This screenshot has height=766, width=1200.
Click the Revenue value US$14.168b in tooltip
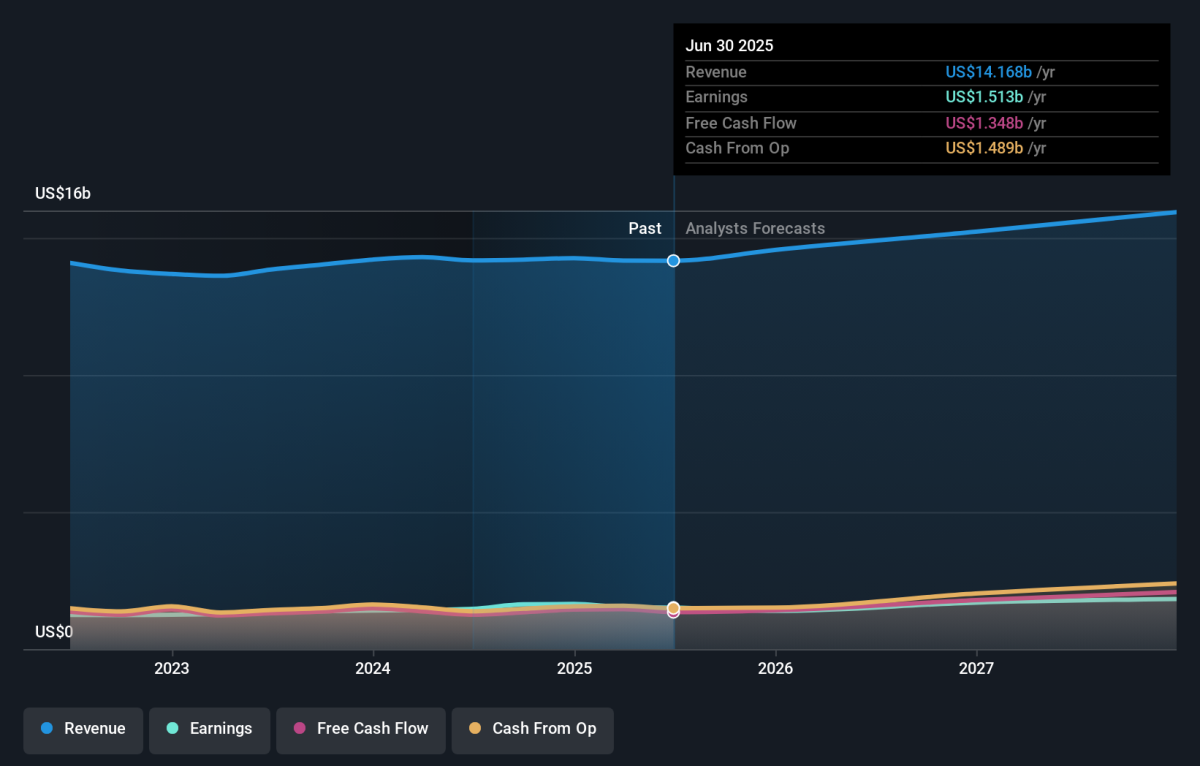(989, 72)
